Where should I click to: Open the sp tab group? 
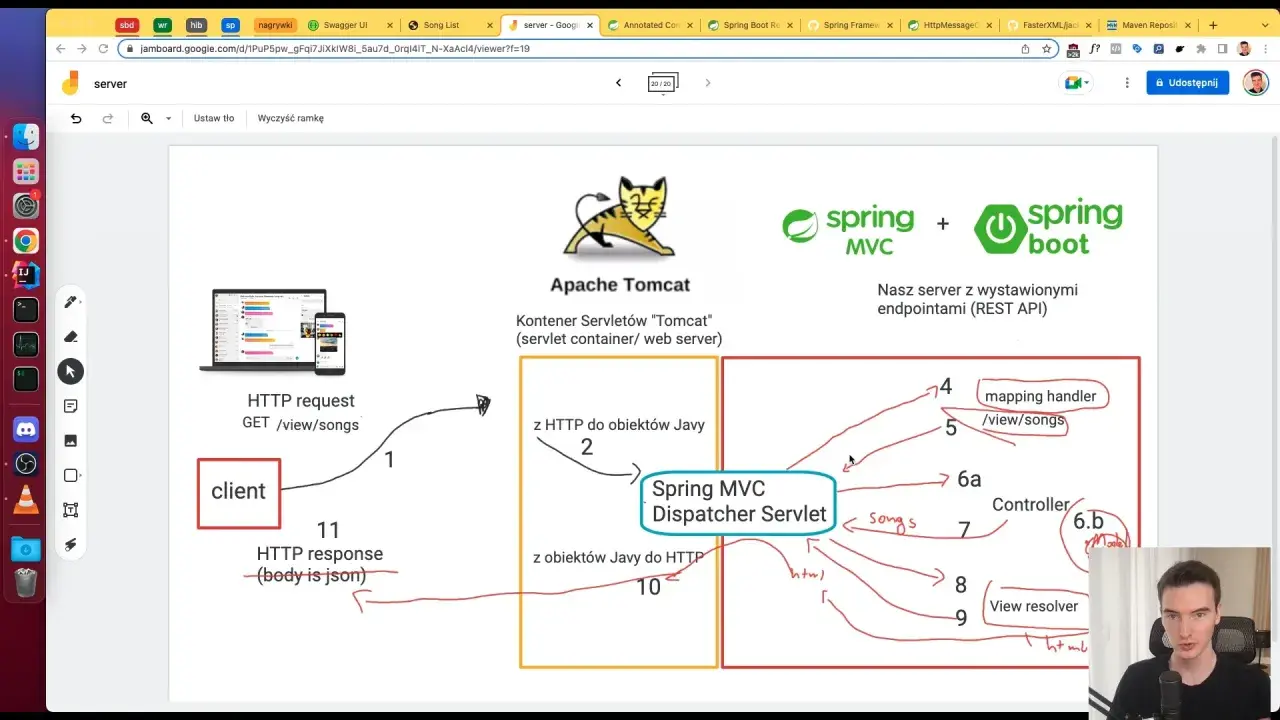point(231,25)
